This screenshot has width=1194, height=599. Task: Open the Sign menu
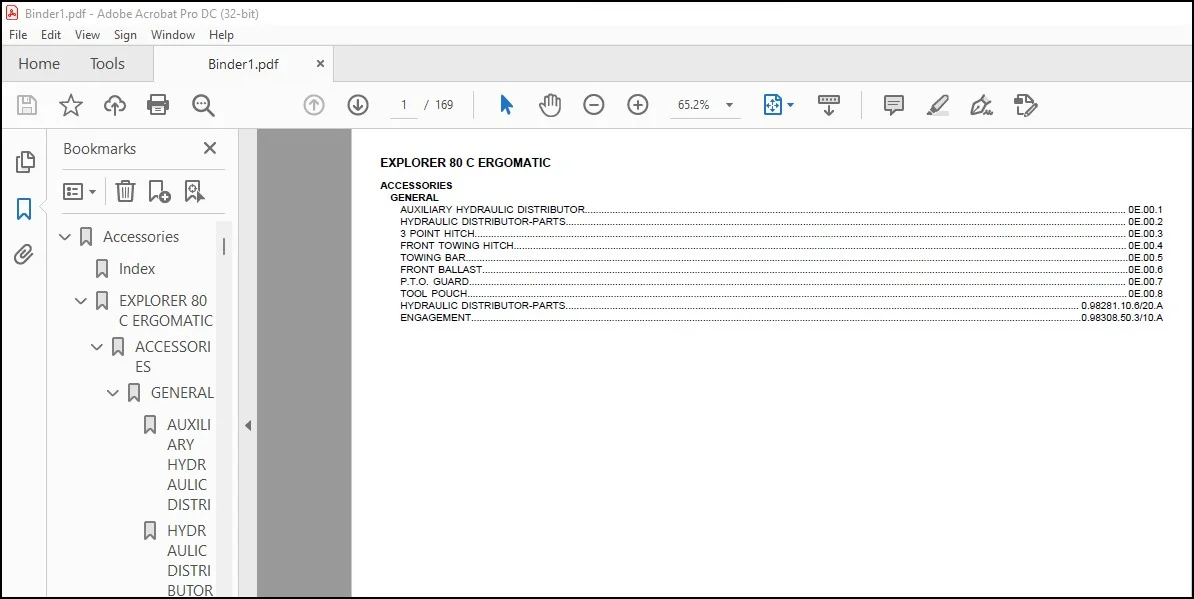[x=126, y=35]
